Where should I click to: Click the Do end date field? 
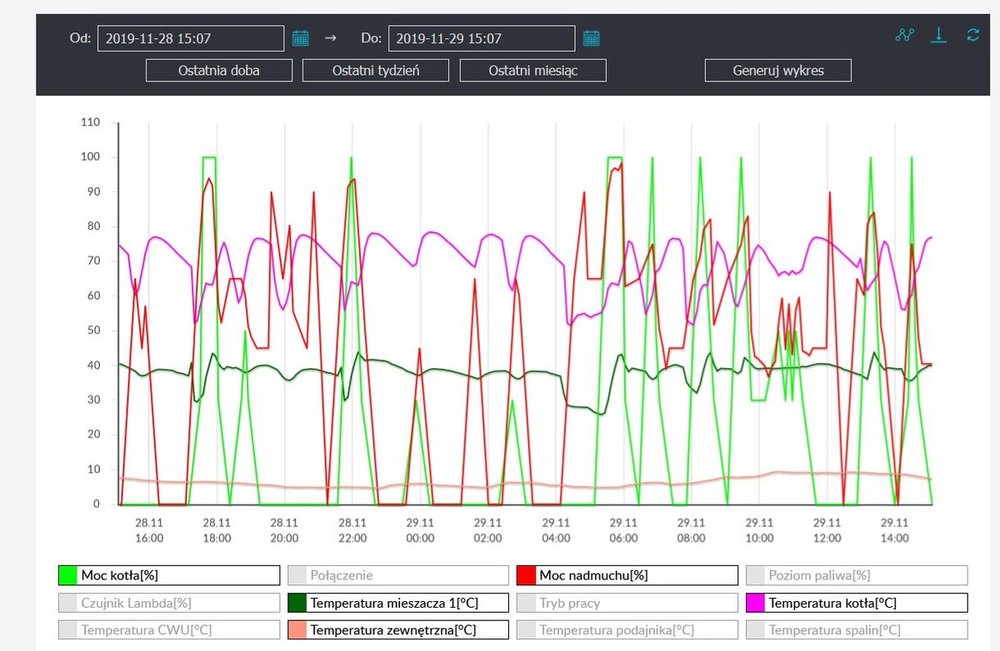[x=481, y=39]
